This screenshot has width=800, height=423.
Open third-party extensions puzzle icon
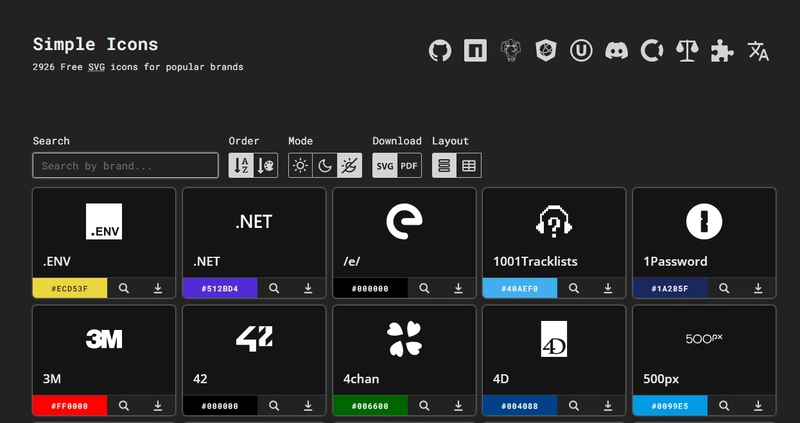click(x=722, y=51)
